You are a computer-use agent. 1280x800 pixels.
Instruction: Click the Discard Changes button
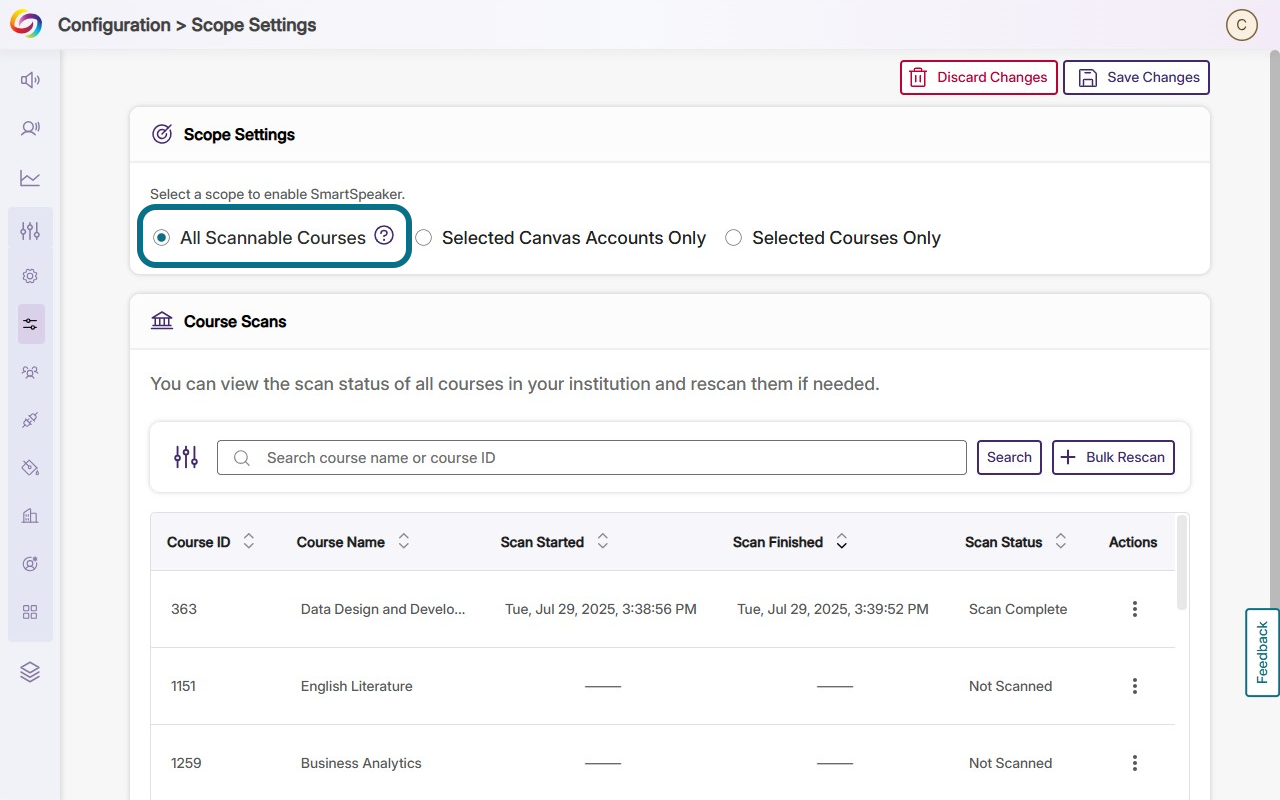(x=978, y=77)
